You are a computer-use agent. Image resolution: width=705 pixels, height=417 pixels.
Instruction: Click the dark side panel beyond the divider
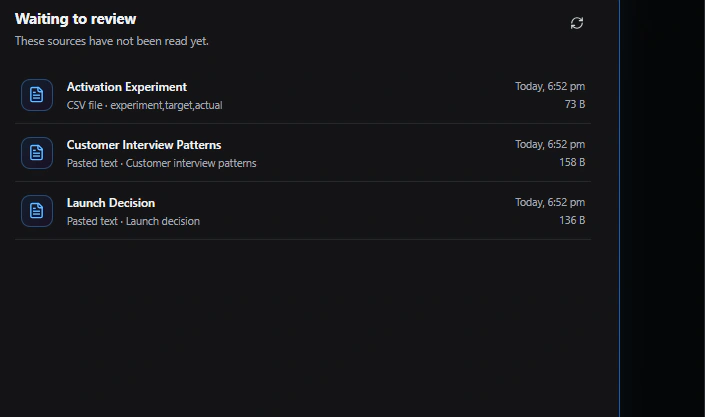(x=663, y=208)
